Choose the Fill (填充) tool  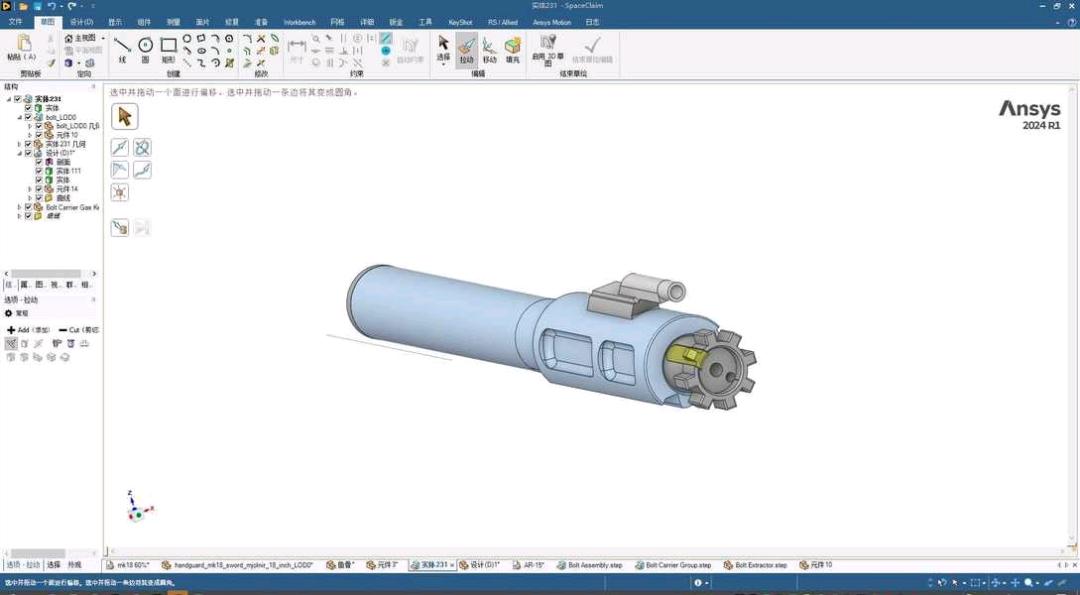[x=512, y=49]
